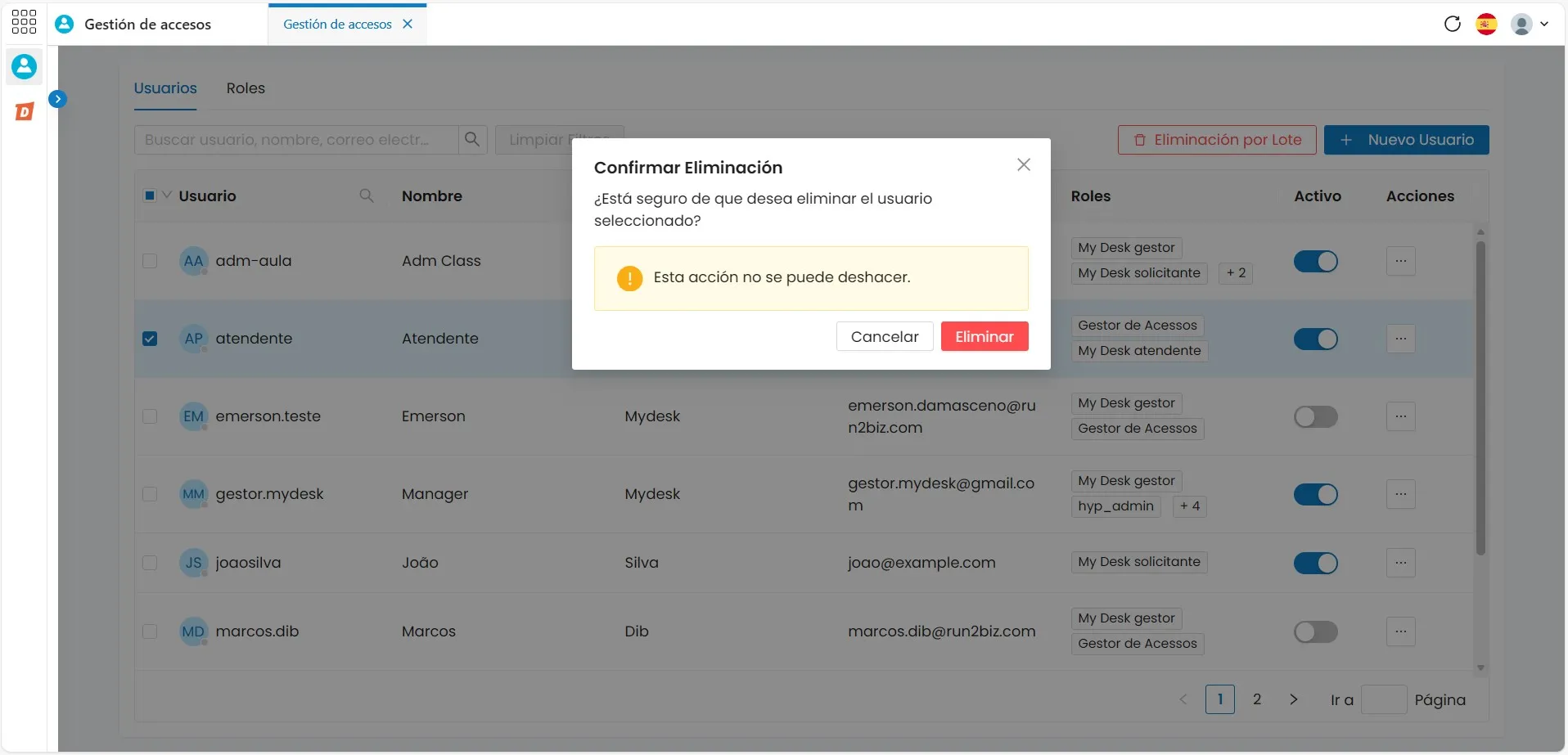Enable Activo switch for emerson.teste
This screenshot has height=755, width=1568.
(1315, 416)
